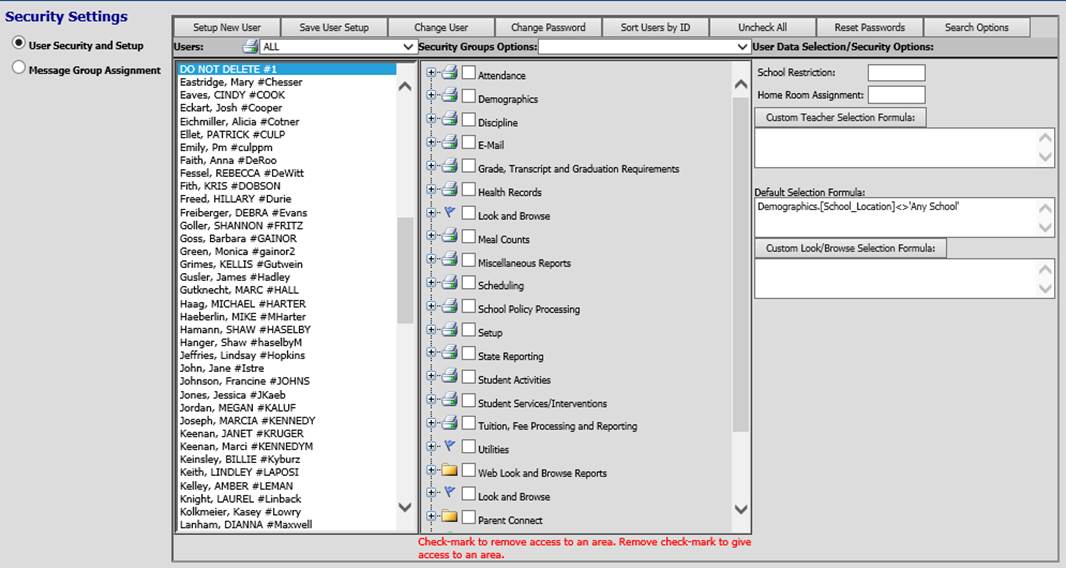Click folder icon for Web Look and Browse Reports
Screen dimensions: 1066x568
[x=449, y=470]
